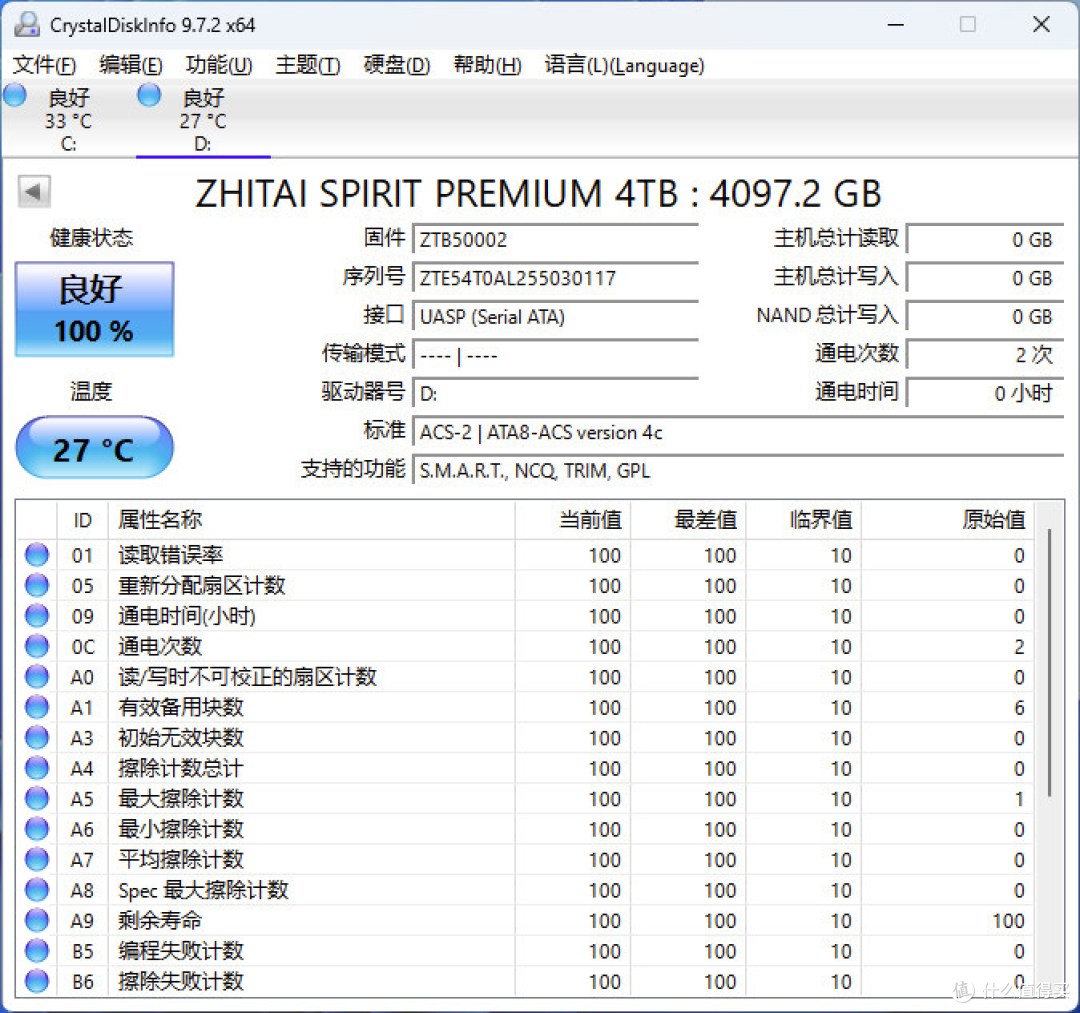The height and width of the screenshot is (1013, 1080).
Task: Click the 通电时间 value 0 小时
Action: pos(986,394)
